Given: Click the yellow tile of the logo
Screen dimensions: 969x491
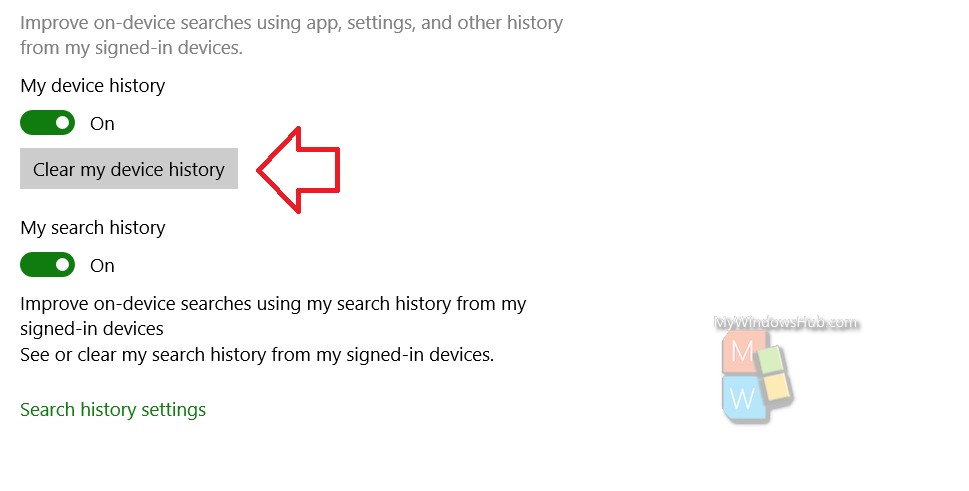Looking at the screenshot, I should [x=779, y=387].
